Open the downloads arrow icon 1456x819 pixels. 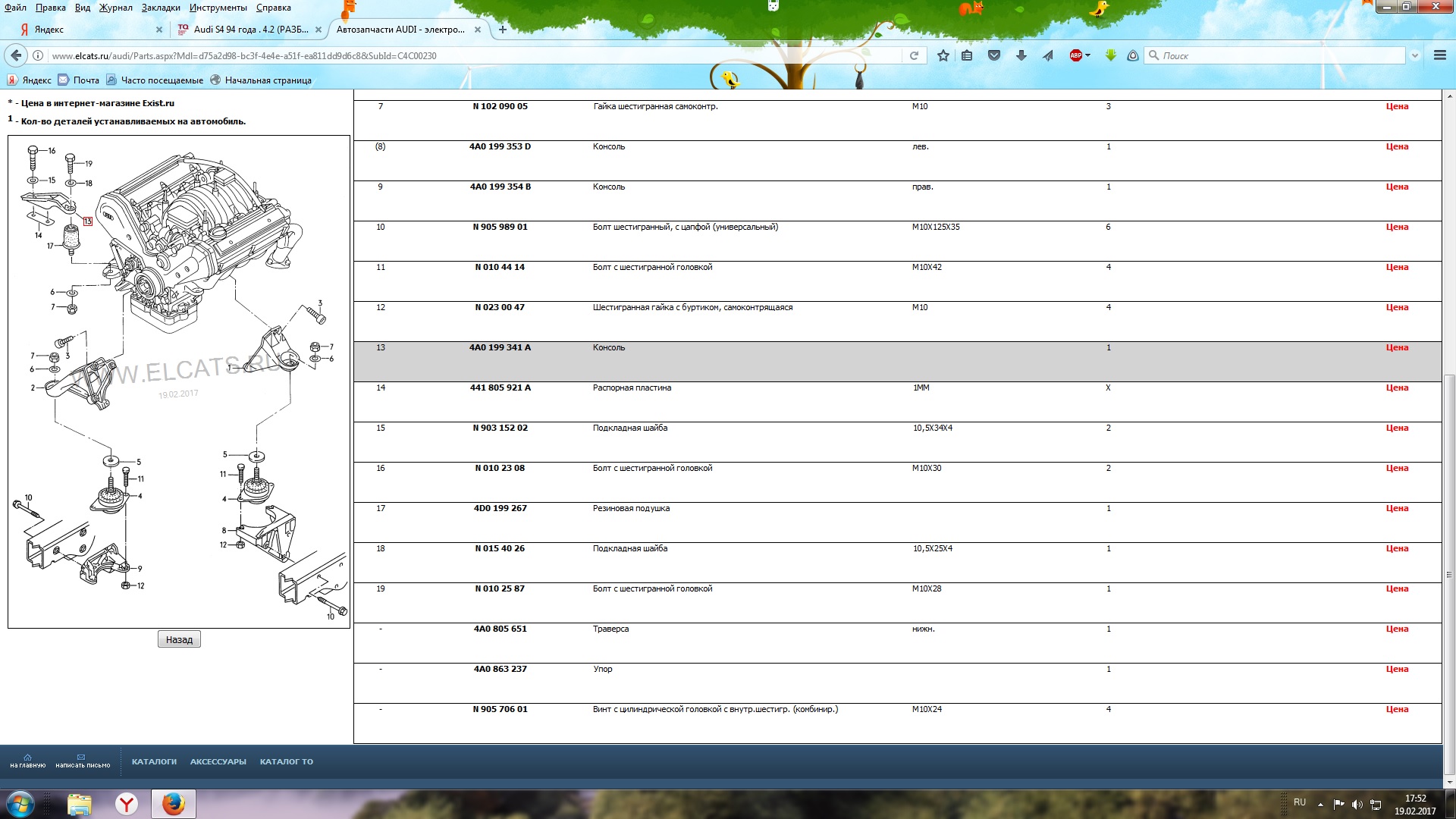(x=1021, y=55)
